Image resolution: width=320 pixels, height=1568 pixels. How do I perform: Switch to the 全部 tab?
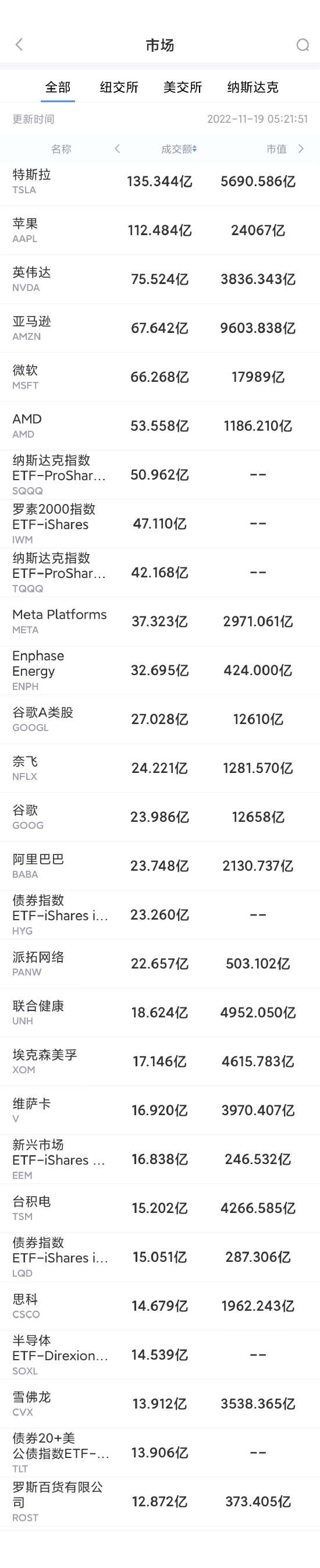tap(58, 87)
